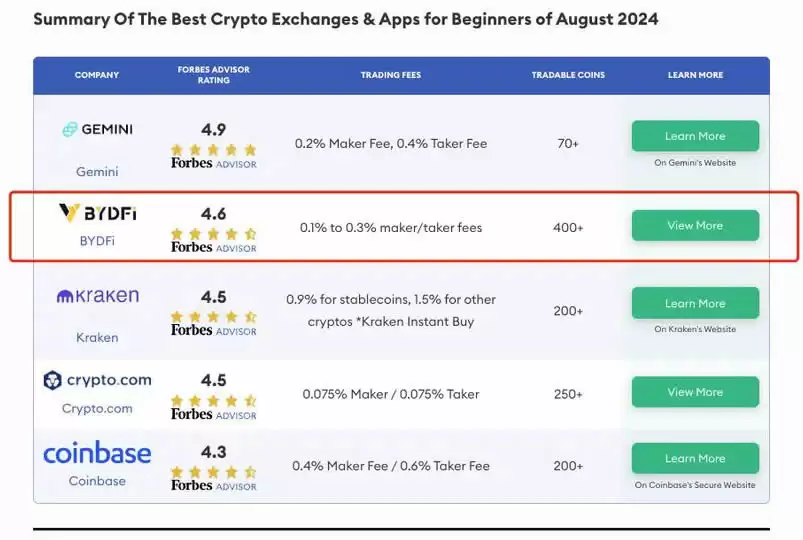Image resolution: width=803 pixels, height=540 pixels.
Task: Click Coinbase's Forbes Advisor badge
Action: pos(213,486)
